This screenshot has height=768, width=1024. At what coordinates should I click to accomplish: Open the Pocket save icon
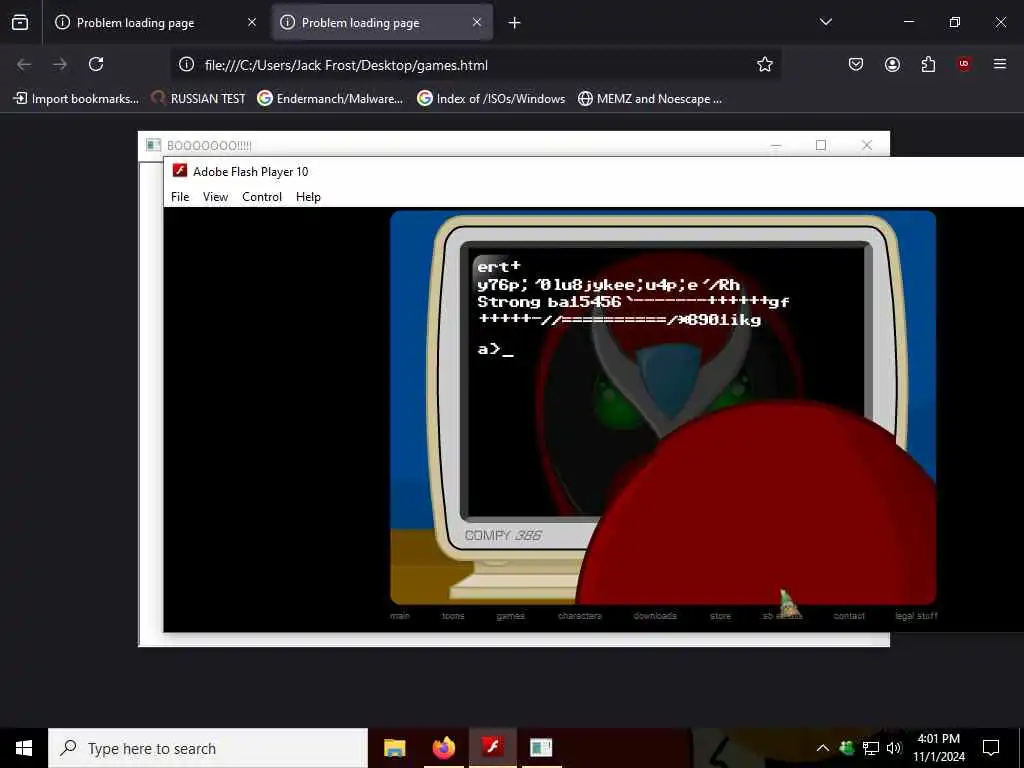point(856,64)
